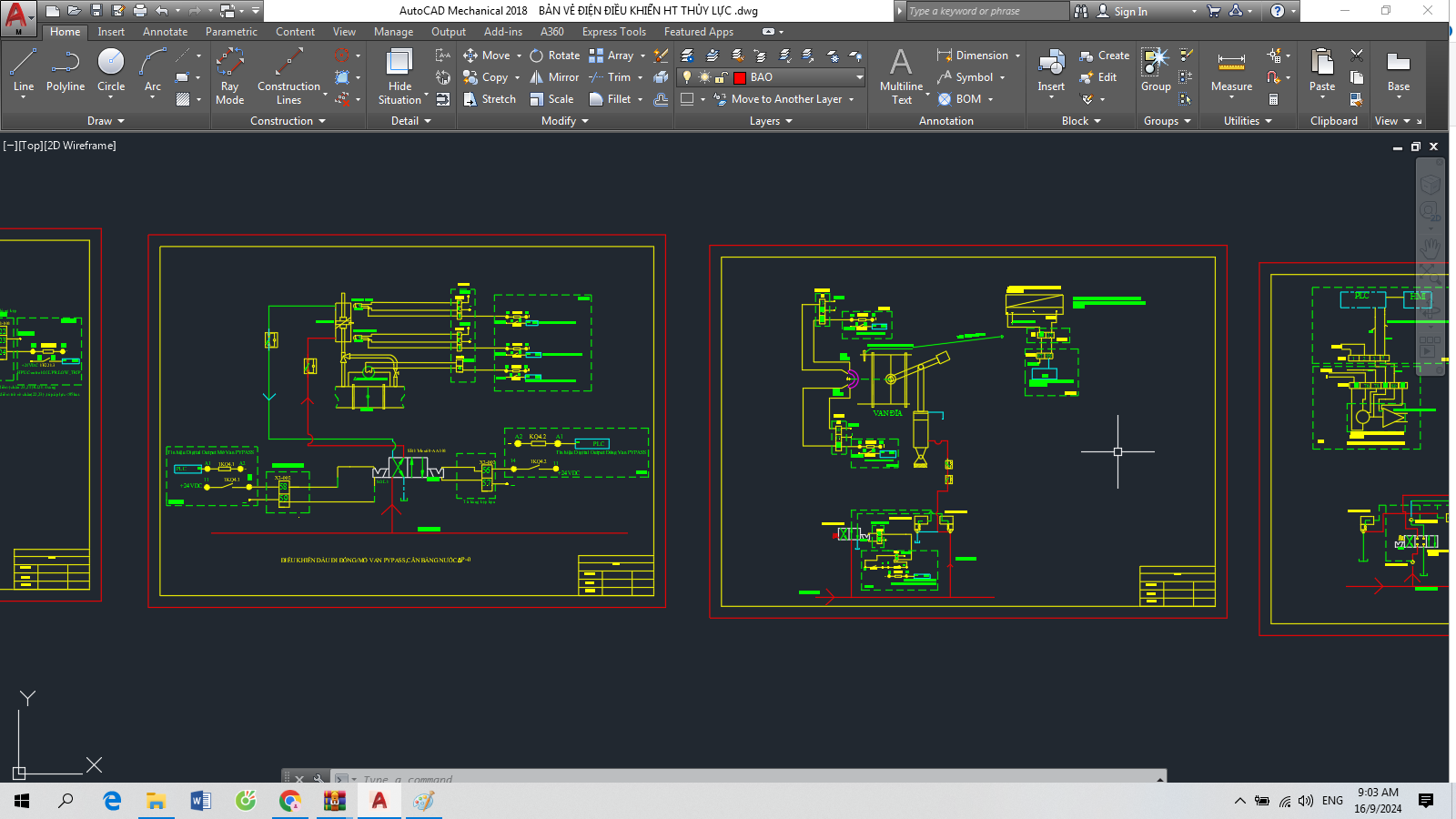Toggle BAO layer lock icon
1456x819 pixels.
coord(721,77)
